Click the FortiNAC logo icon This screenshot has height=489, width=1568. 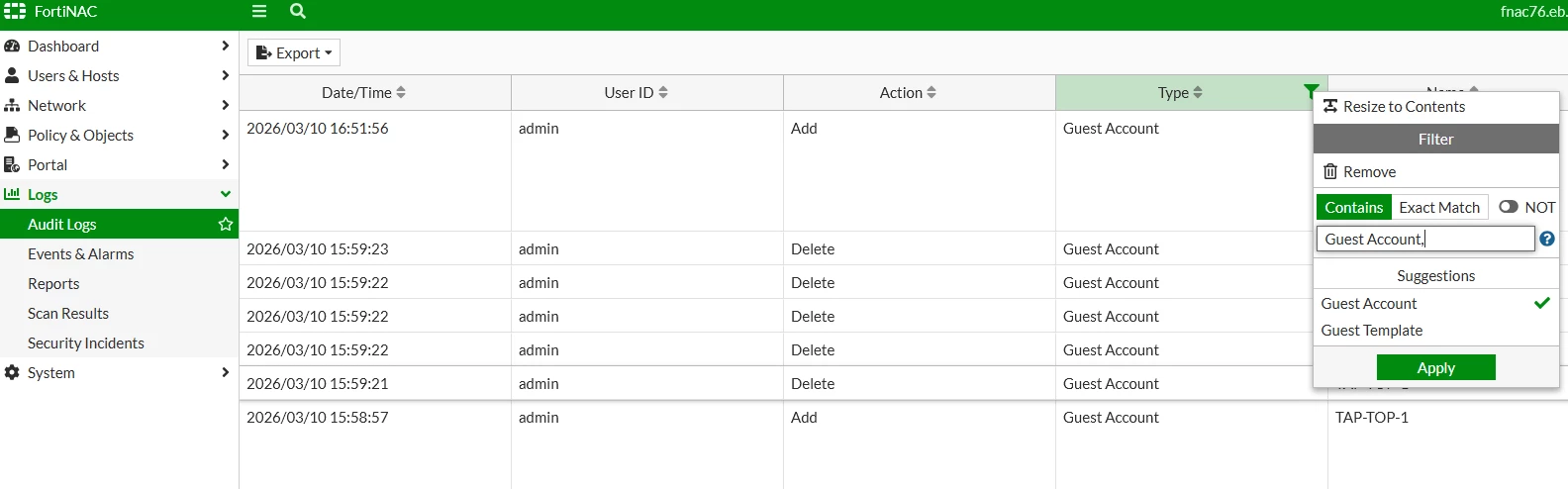point(15,12)
